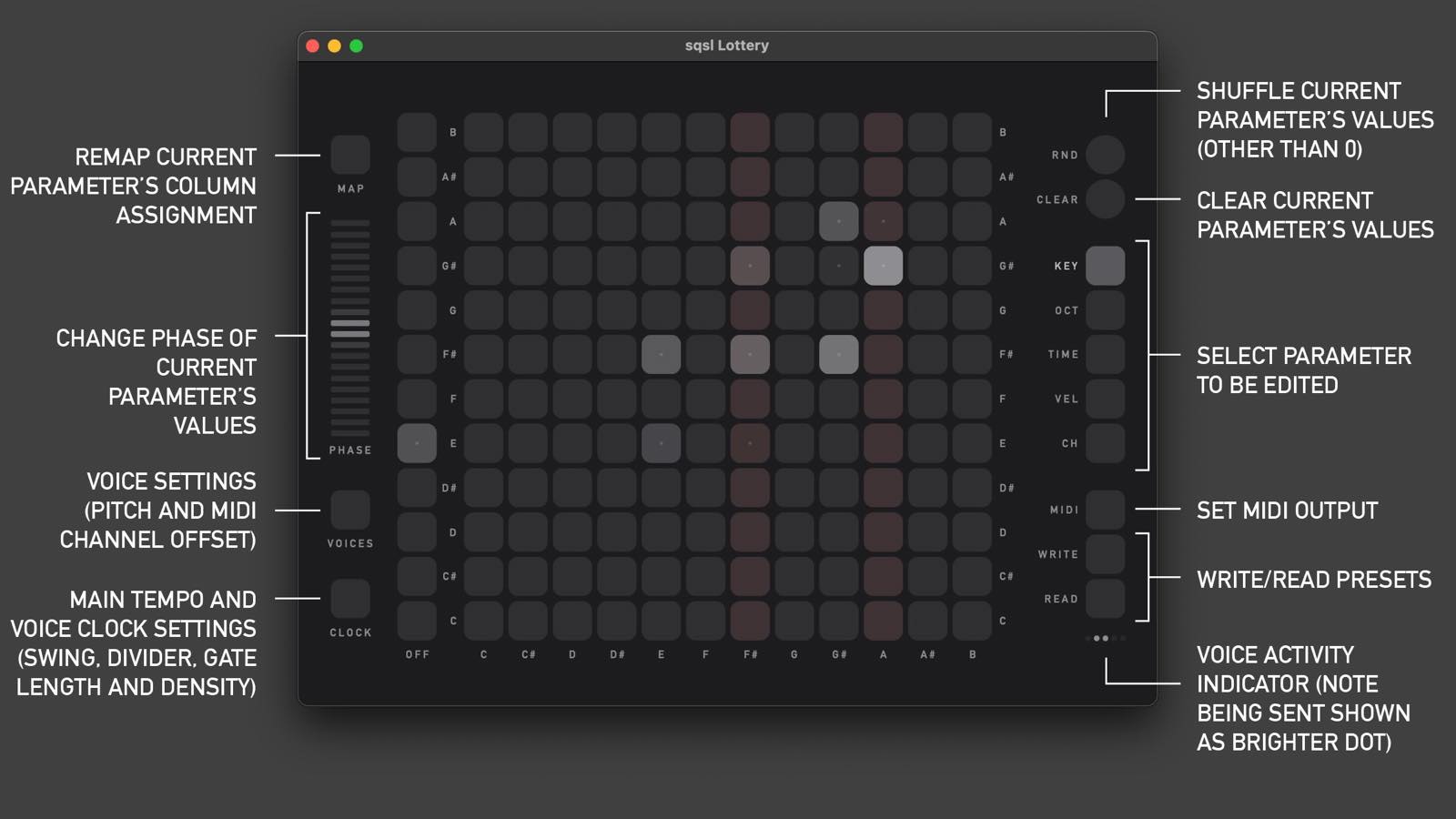Screen dimensions: 1456x819
Task: Select the CH parameter button
Action: pos(1106,443)
